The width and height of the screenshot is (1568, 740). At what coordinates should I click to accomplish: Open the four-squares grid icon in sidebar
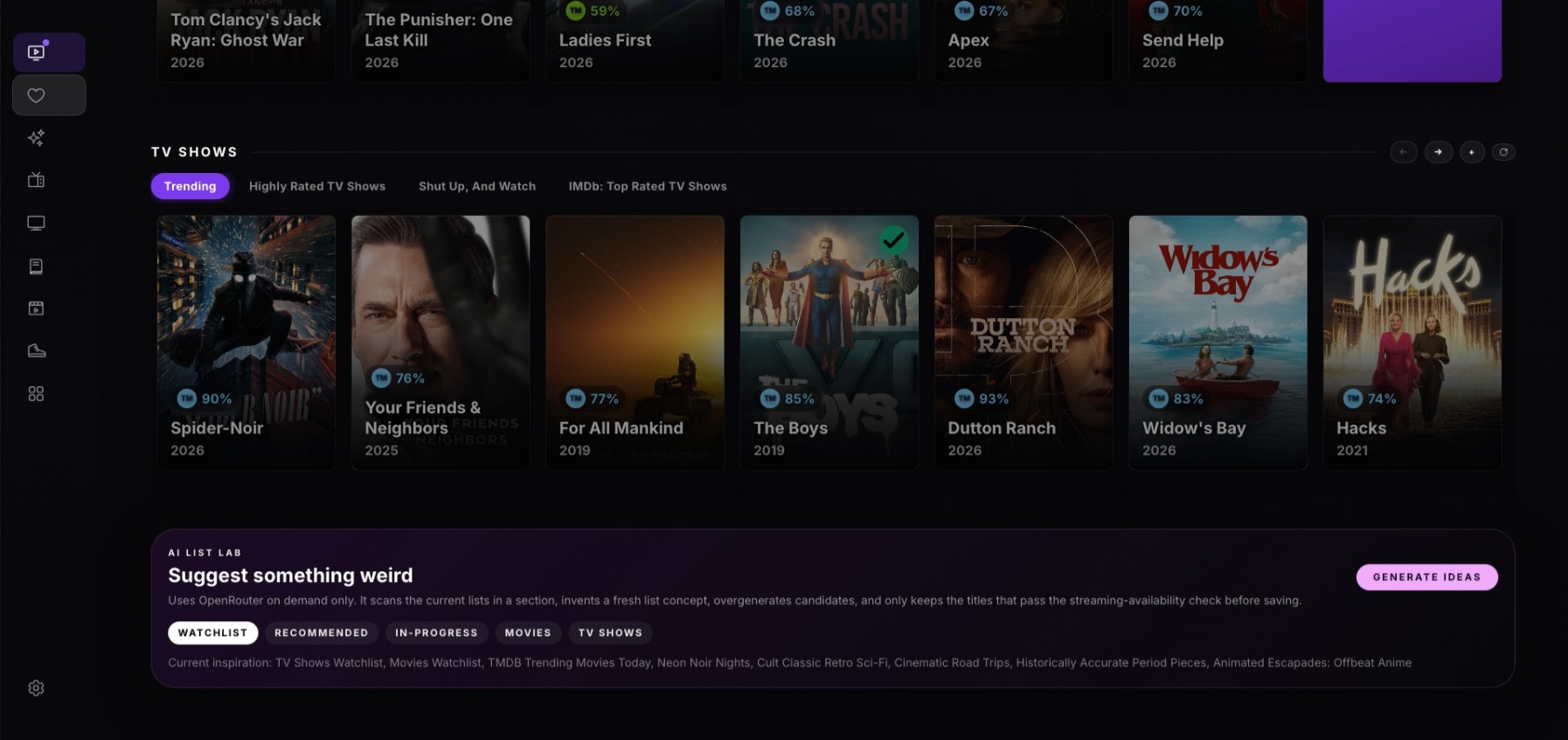pos(36,394)
